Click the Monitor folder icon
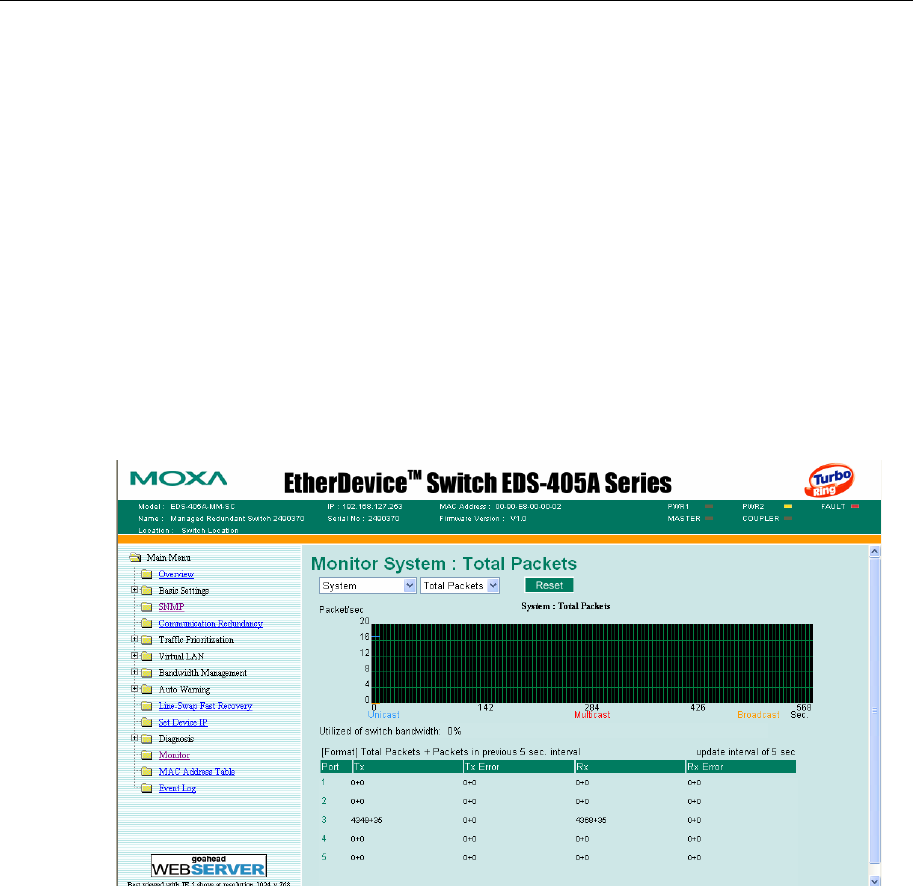913x886 pixels. (x=147, y=756)
